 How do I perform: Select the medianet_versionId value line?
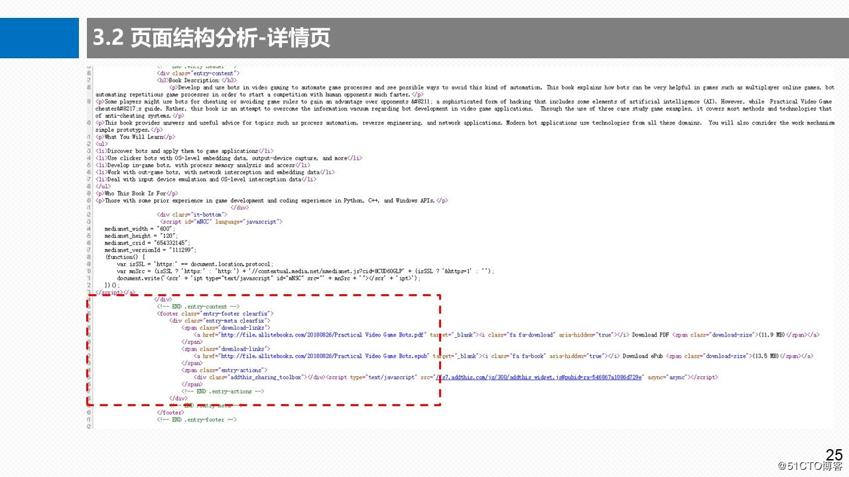coord(150,250)
